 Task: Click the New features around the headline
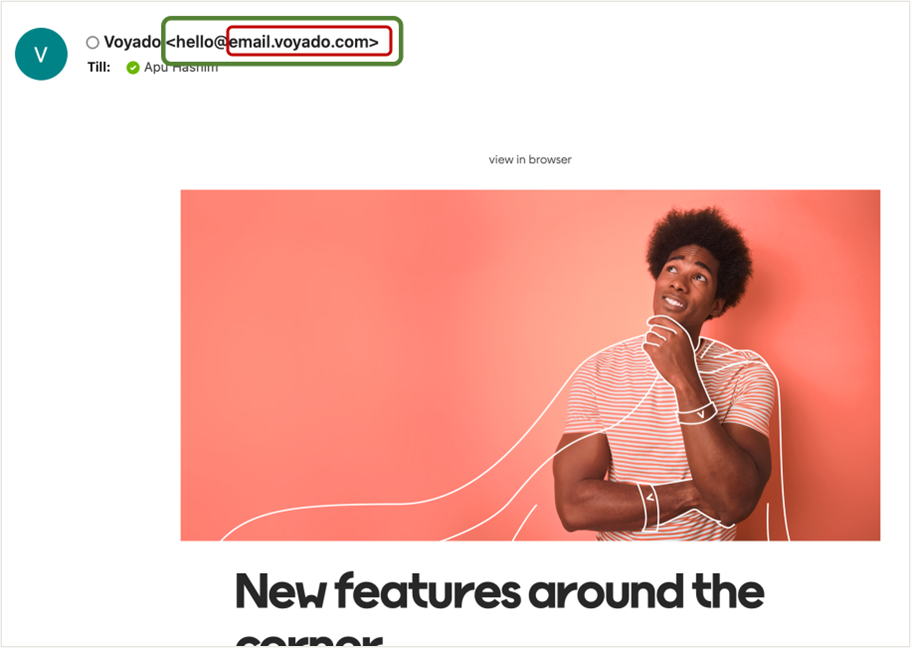[500, 592]
